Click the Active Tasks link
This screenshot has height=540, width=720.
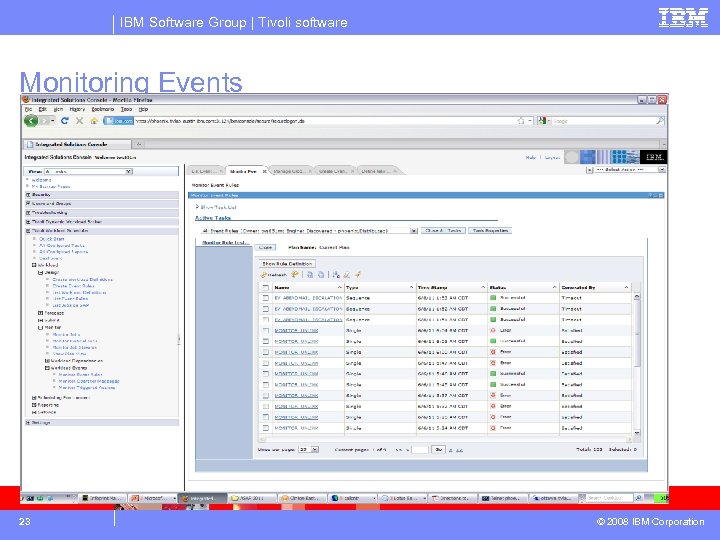(x=213, y=218)
